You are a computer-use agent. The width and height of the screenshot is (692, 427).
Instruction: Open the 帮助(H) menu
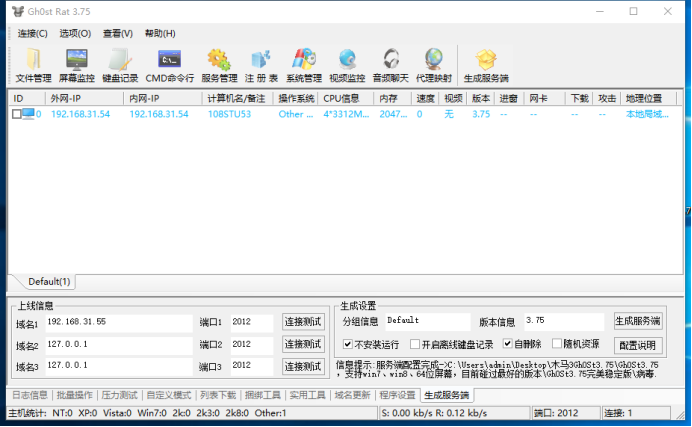[160, 34]
